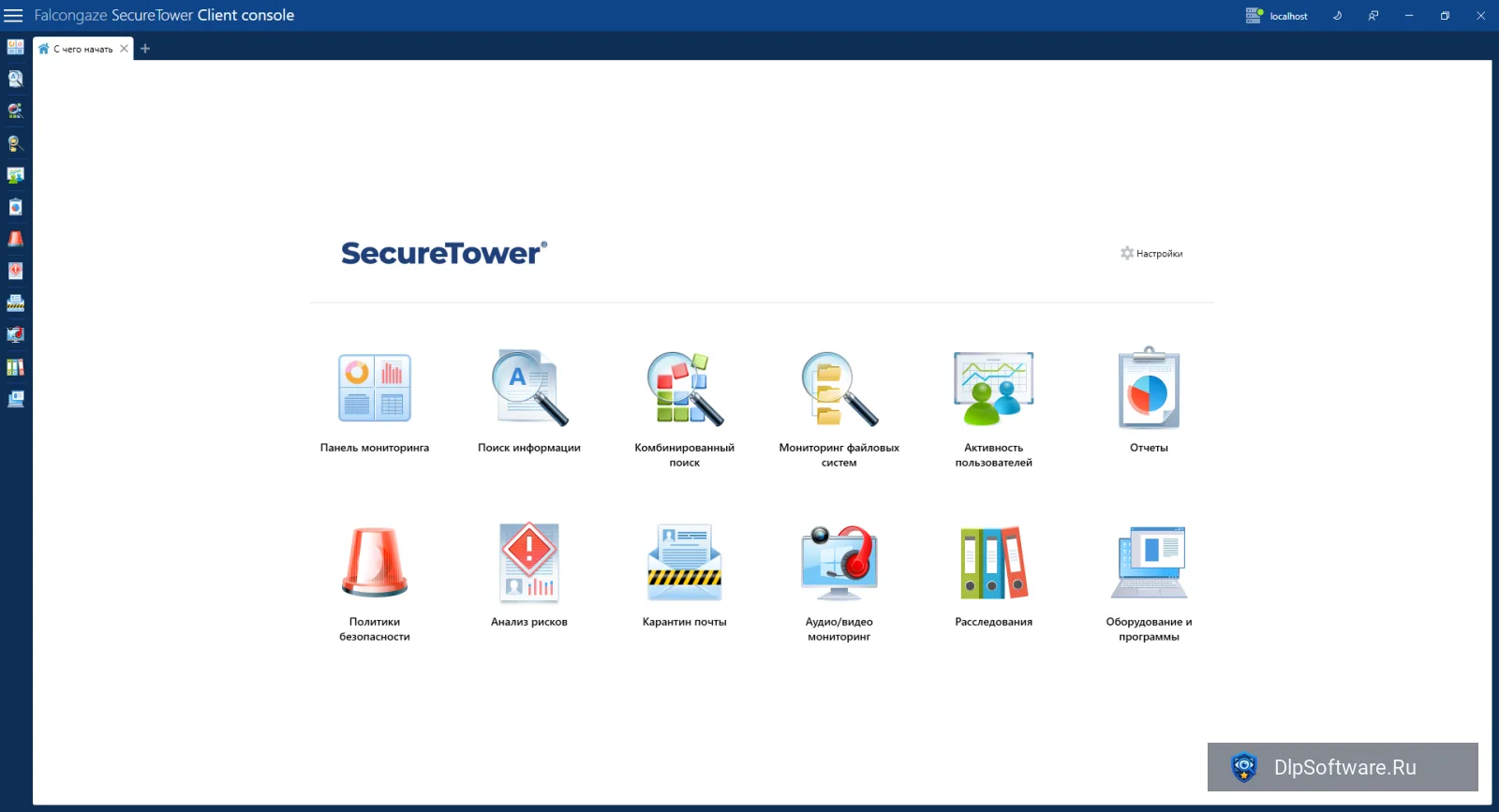1499x812 pixels.
Task: Click the monitoring dashboard icon in left sidebar
Action: pos(16,47)
